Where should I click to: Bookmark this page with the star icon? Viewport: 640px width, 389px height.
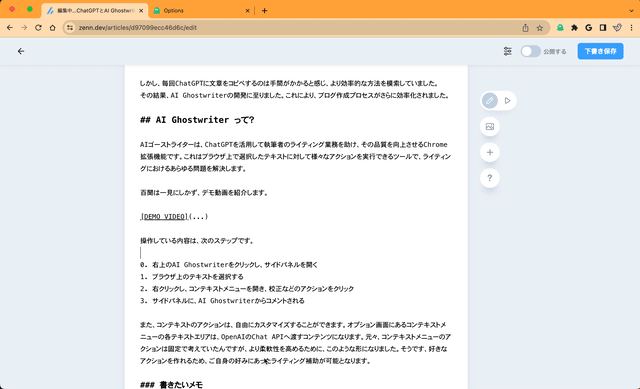[x=540, y=28]
